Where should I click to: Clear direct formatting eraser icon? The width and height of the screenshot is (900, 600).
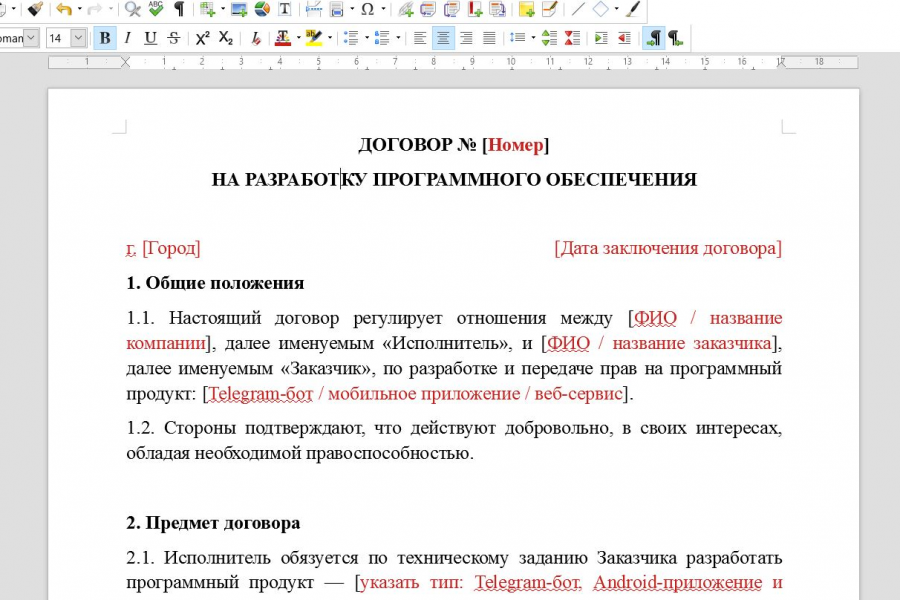[256, 38]
